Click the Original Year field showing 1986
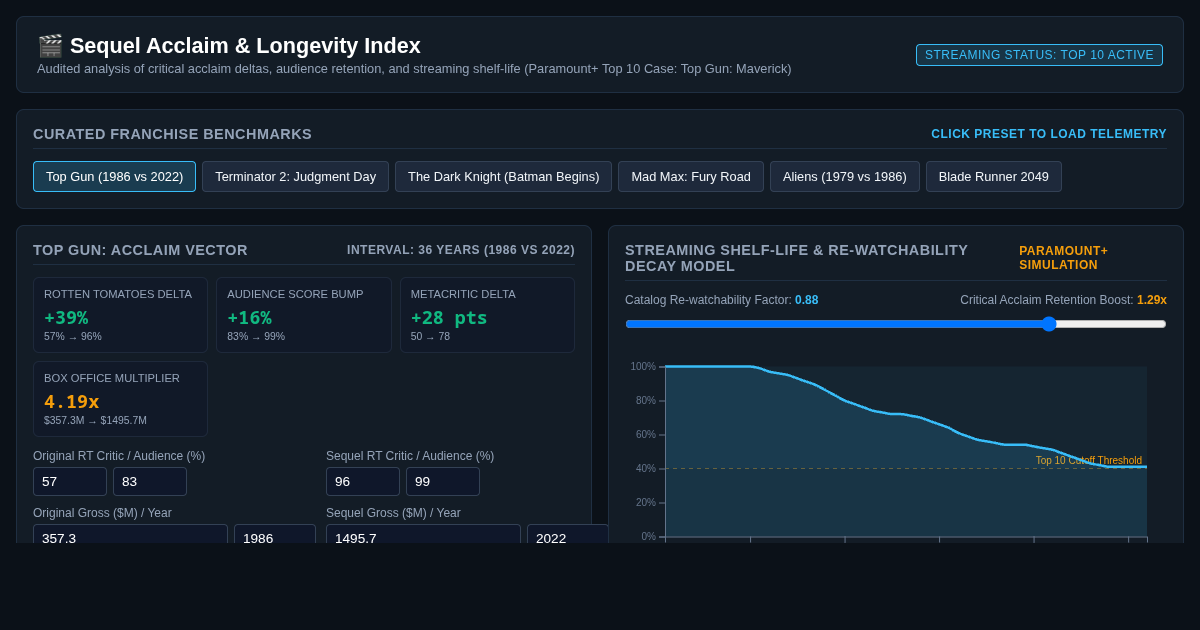The height and width of the screenshot is (630, 1200). pos(275,533)
